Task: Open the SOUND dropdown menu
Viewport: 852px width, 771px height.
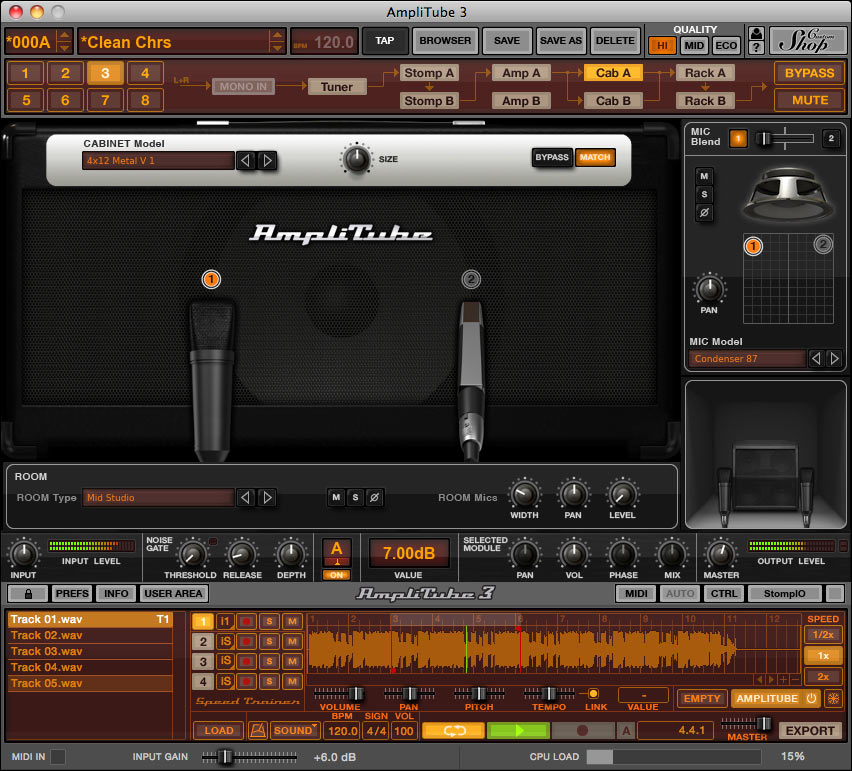Action: (294, 730)
